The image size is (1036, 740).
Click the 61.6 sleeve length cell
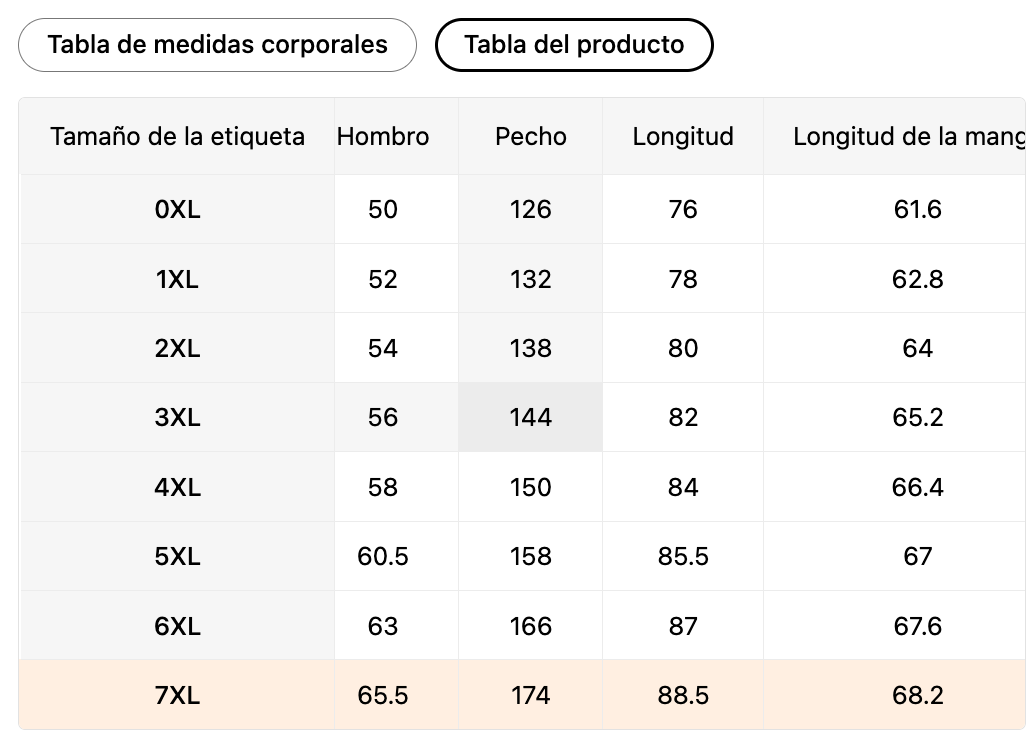coord(917,209)
